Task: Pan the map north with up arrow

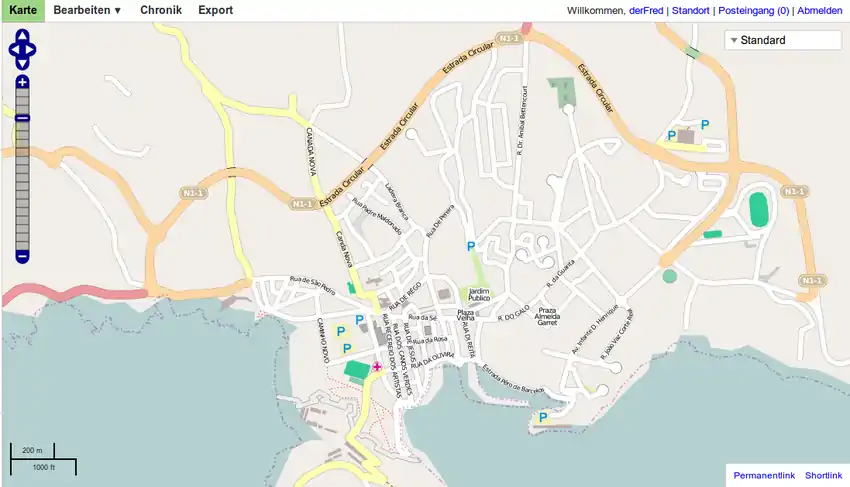Action: click(x=22, y=36)
